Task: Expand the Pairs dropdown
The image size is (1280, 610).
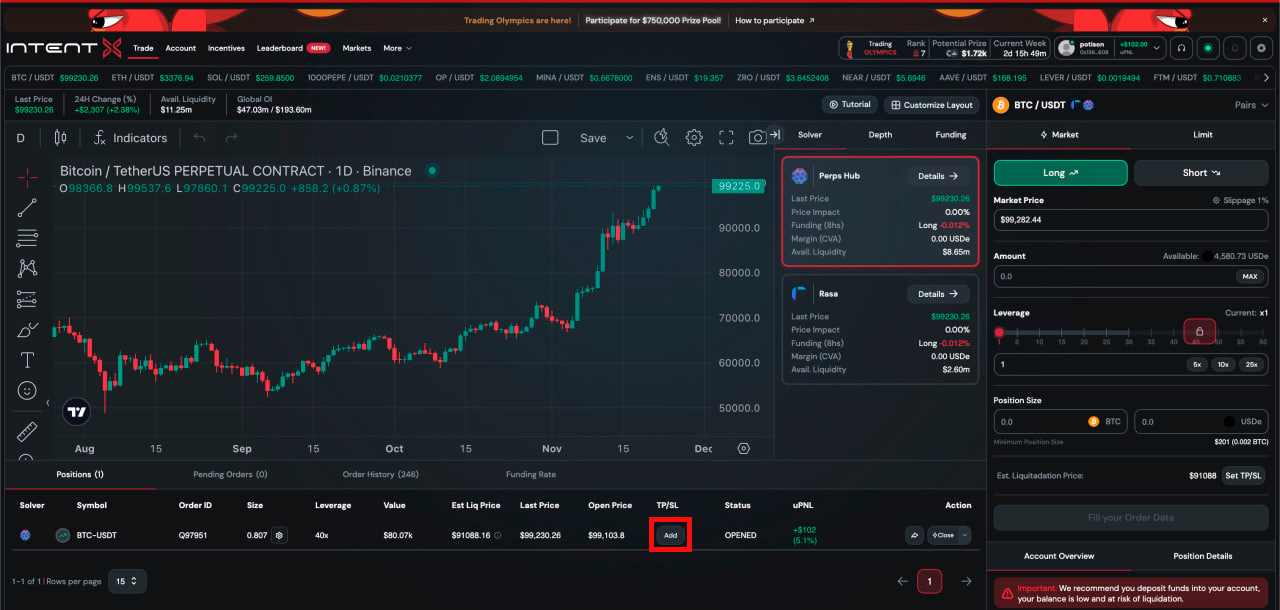Action: 1251,105
